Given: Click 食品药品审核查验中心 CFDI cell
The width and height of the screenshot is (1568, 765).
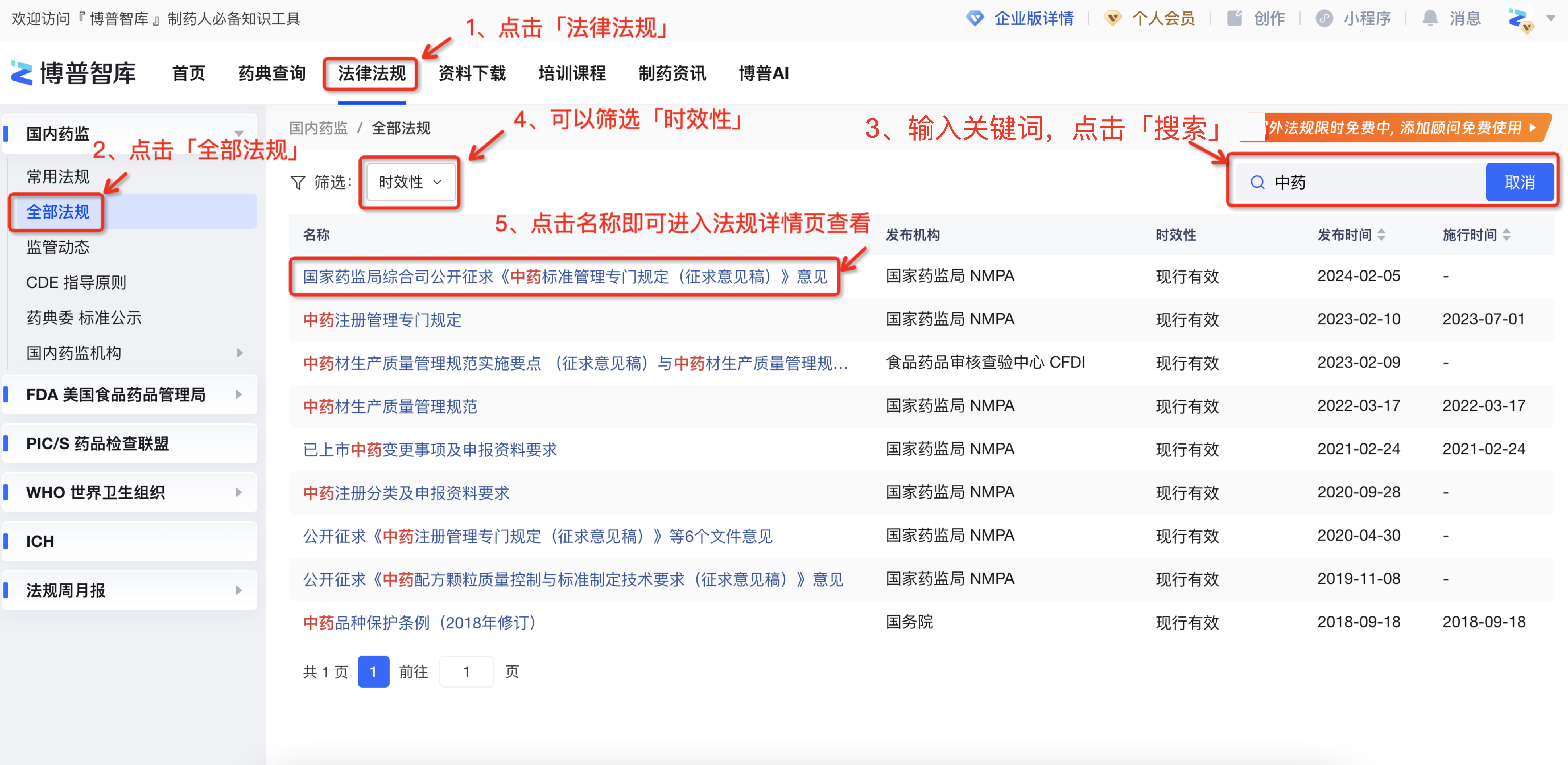Looking at the screenshot, I should (x=985, y=362).
